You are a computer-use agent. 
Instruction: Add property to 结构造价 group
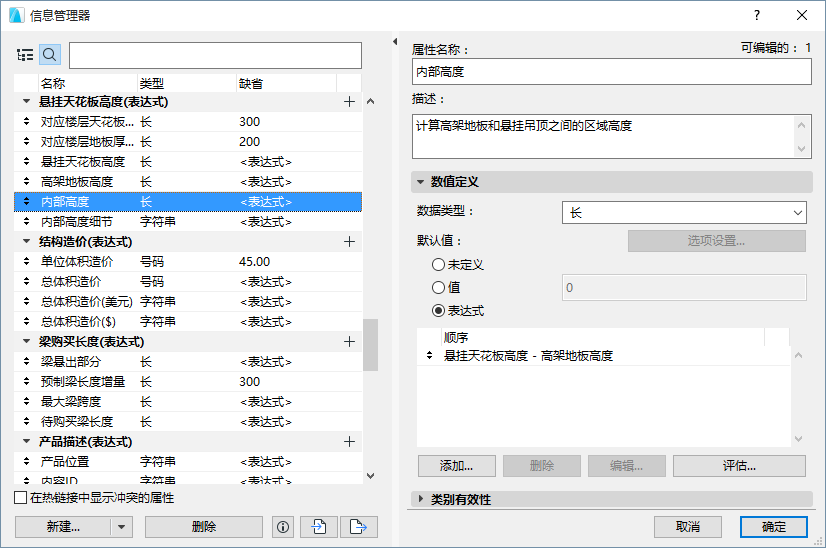[x=349, y=242]
